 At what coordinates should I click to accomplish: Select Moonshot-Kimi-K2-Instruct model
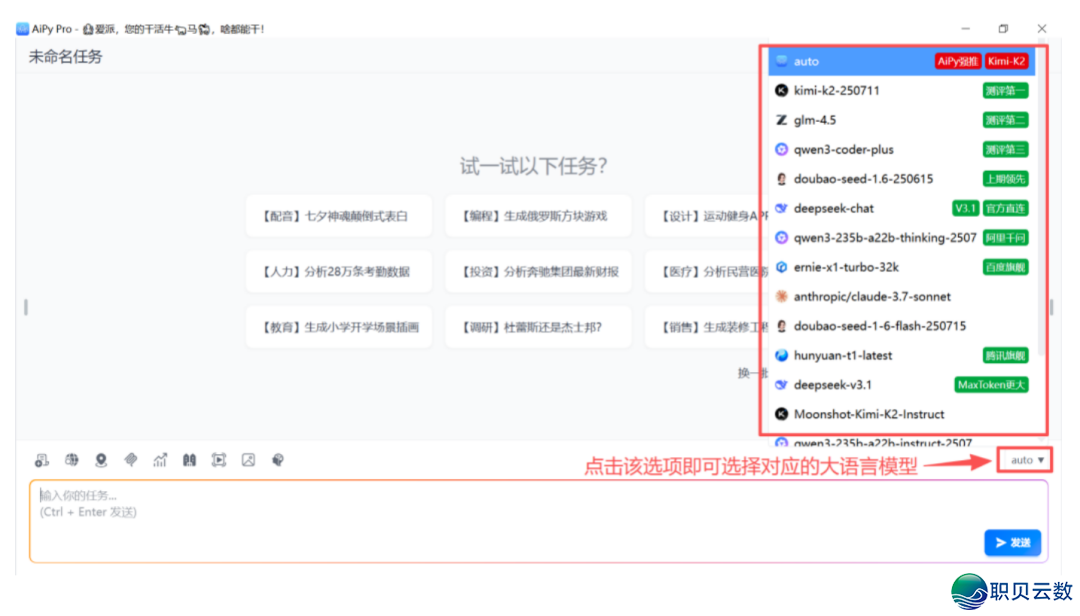[x=902, y=414]
